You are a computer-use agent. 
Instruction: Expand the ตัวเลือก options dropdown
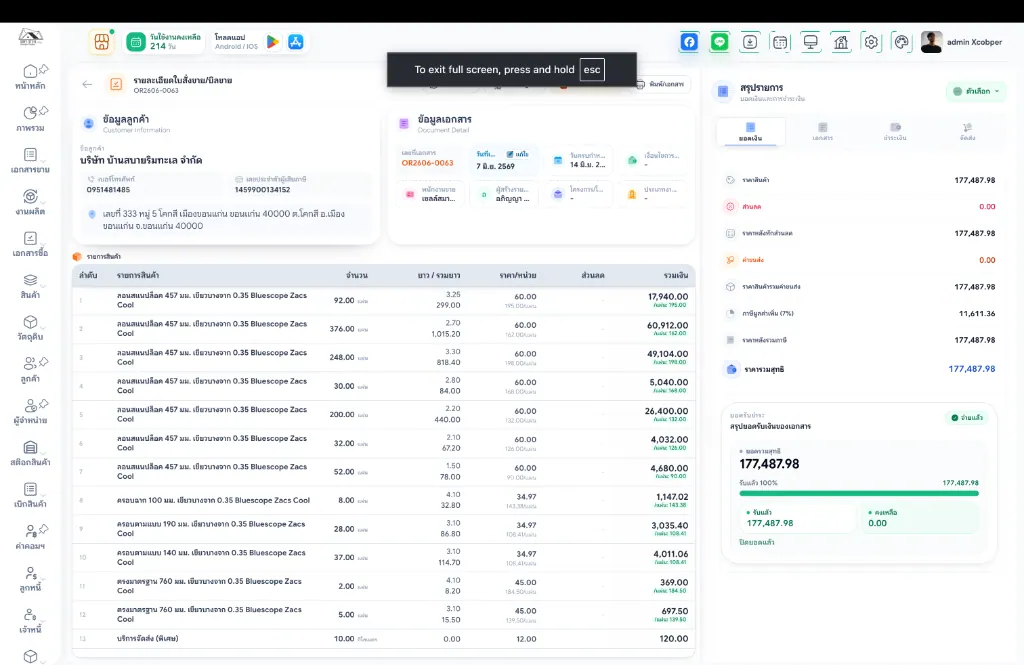coord(976,91)
